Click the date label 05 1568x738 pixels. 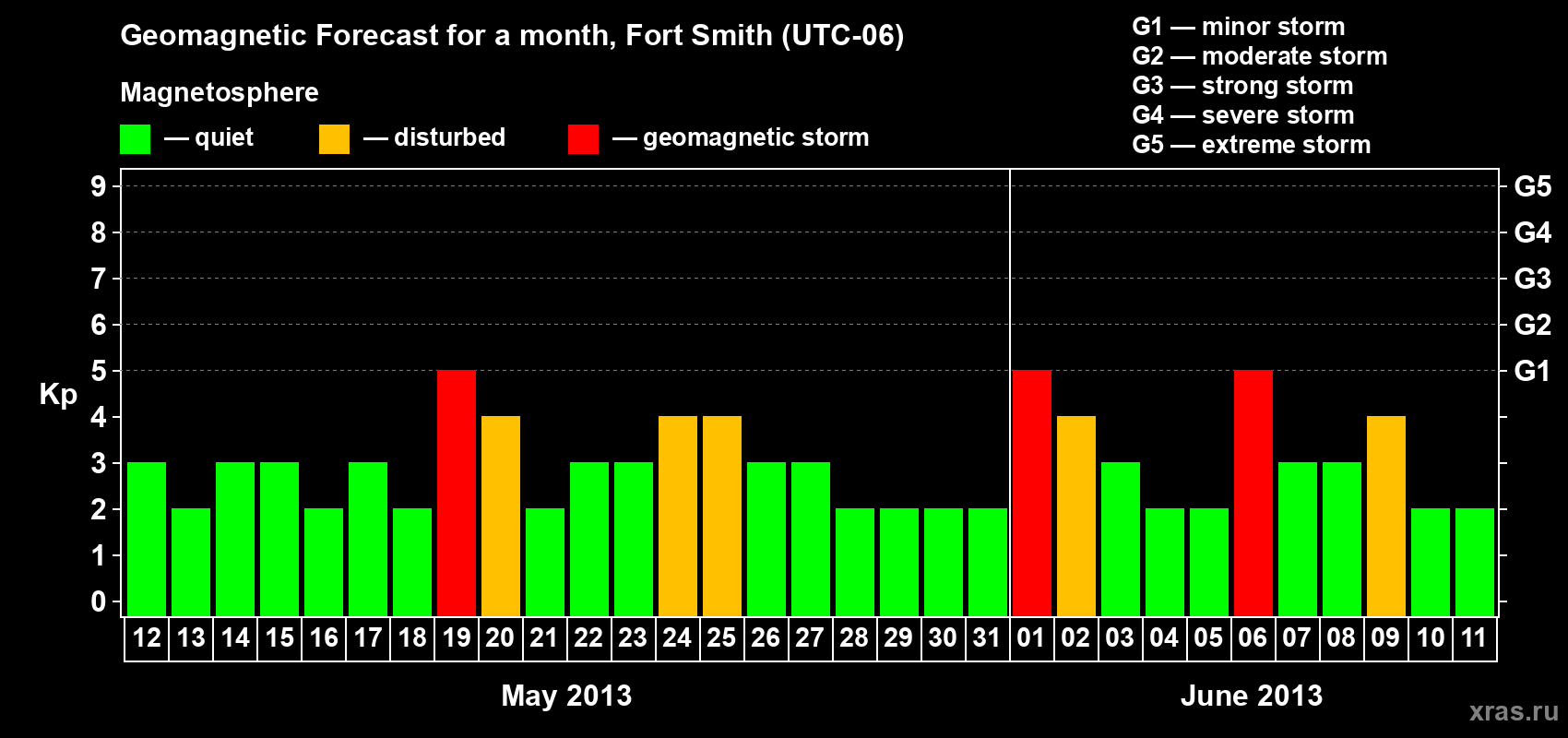(1208, 638)
